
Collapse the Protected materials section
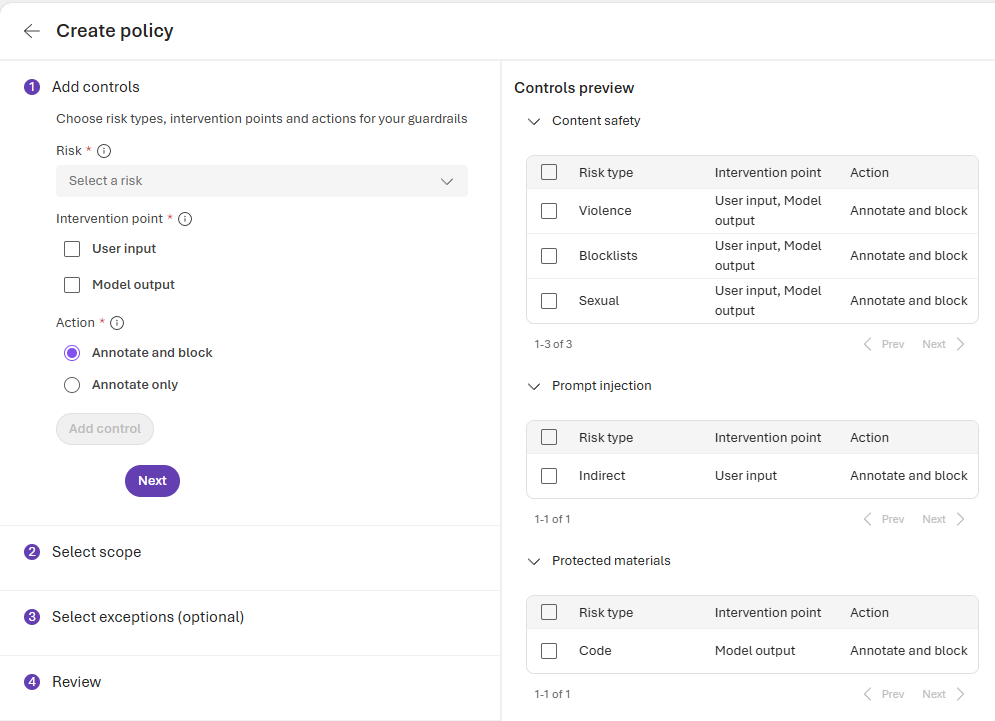[x=534, y=561]
